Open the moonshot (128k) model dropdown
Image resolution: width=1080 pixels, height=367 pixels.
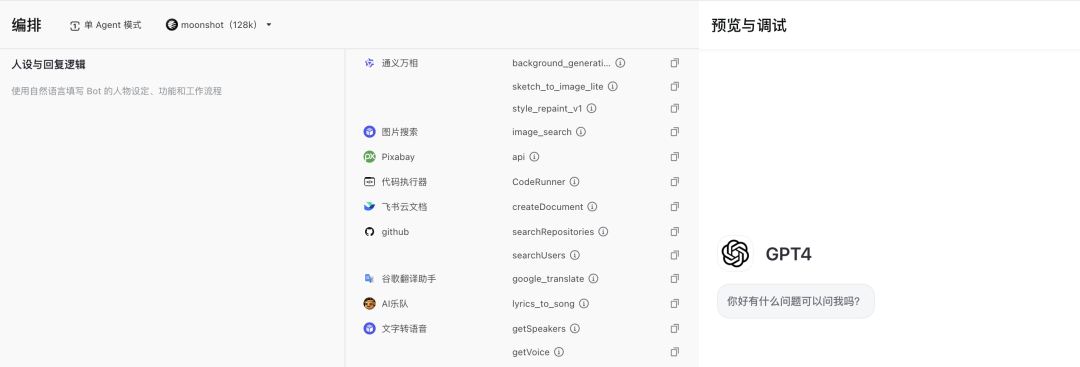pyautogui.click(x=219, y=25)
